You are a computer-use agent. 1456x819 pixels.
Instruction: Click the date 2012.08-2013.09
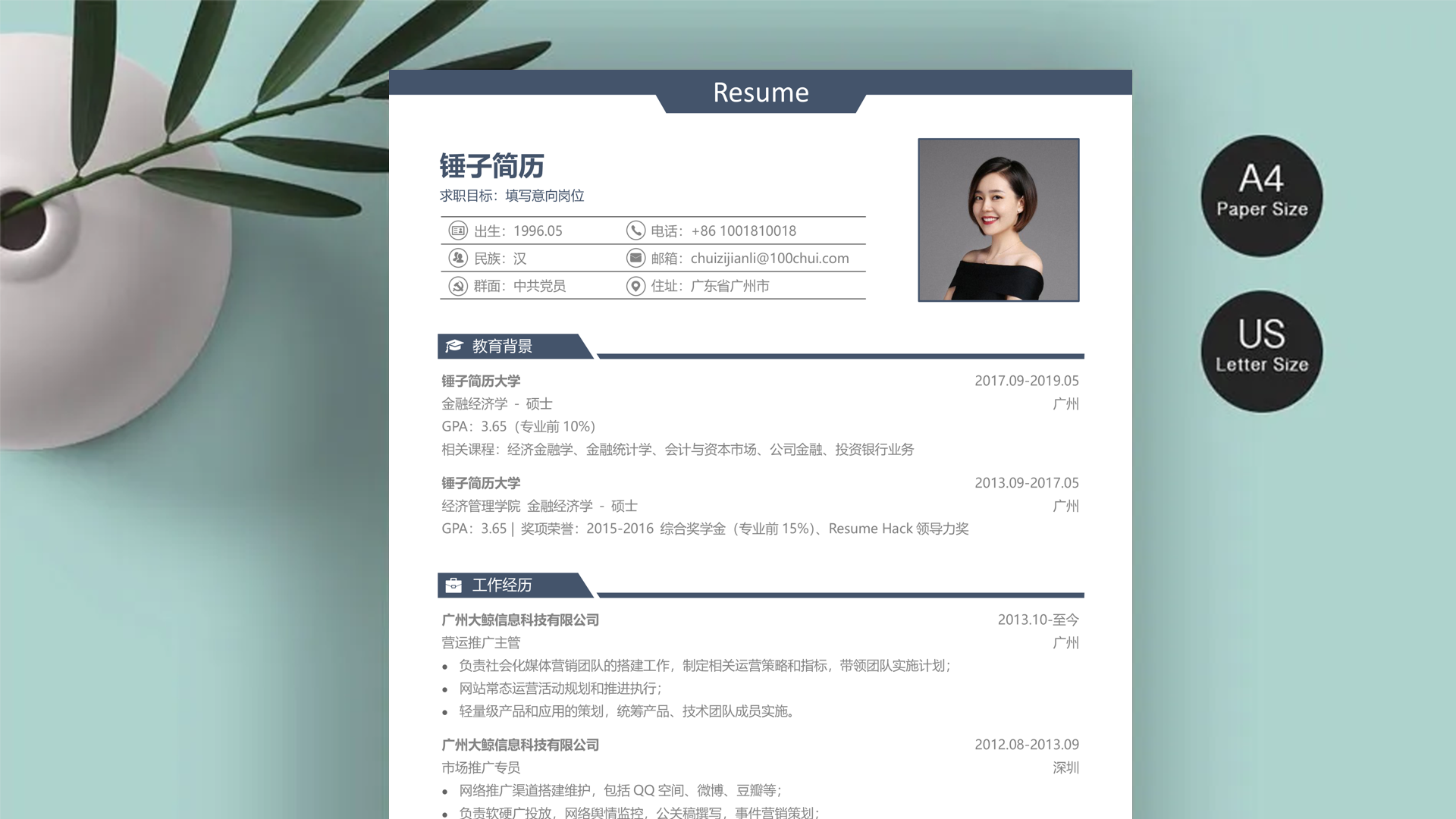1027,745
